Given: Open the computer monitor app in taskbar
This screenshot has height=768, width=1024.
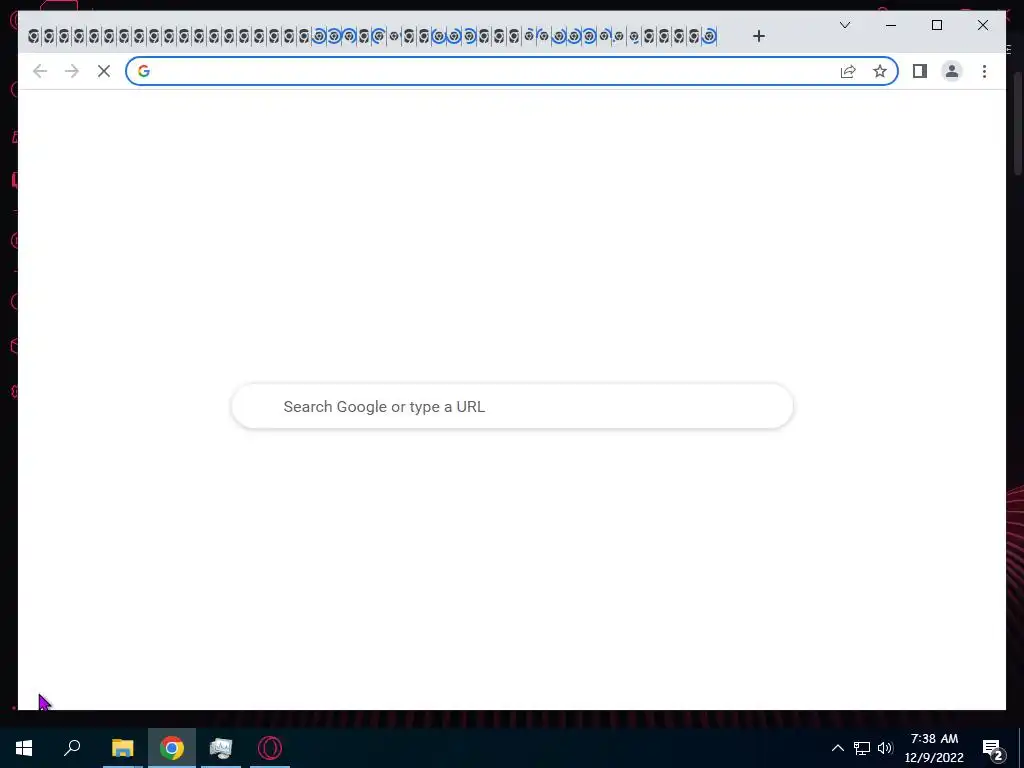Looking at the screenshot, I should tap(221, 748).
